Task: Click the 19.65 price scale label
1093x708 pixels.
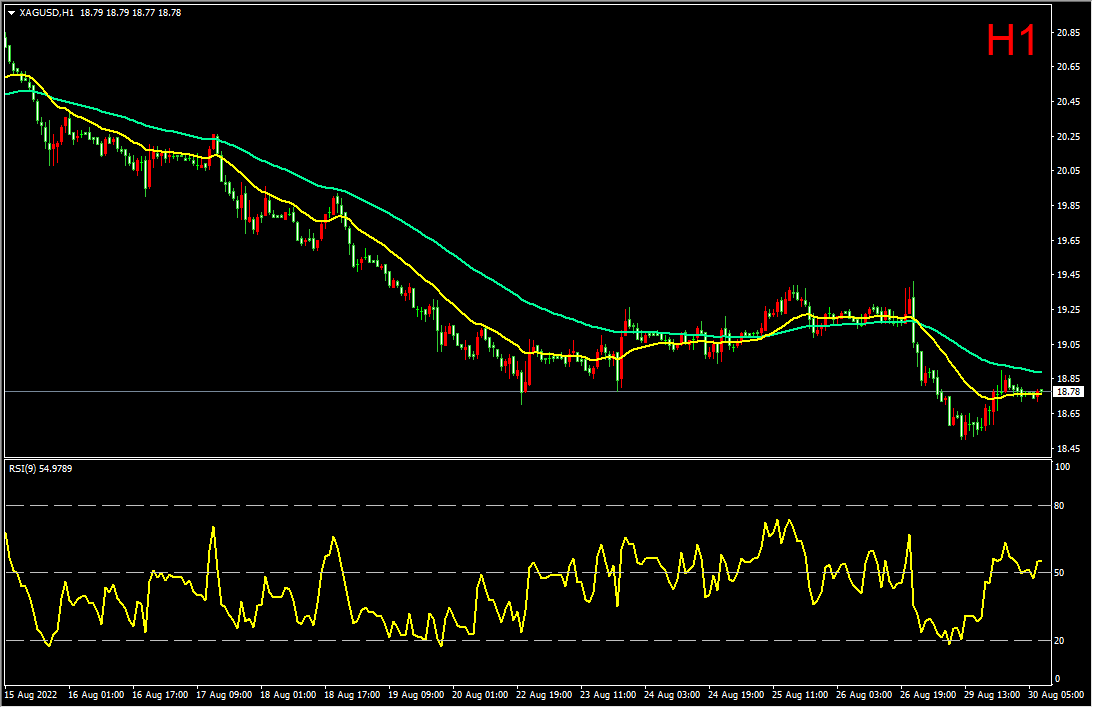Action: [x=1069, y=240]
